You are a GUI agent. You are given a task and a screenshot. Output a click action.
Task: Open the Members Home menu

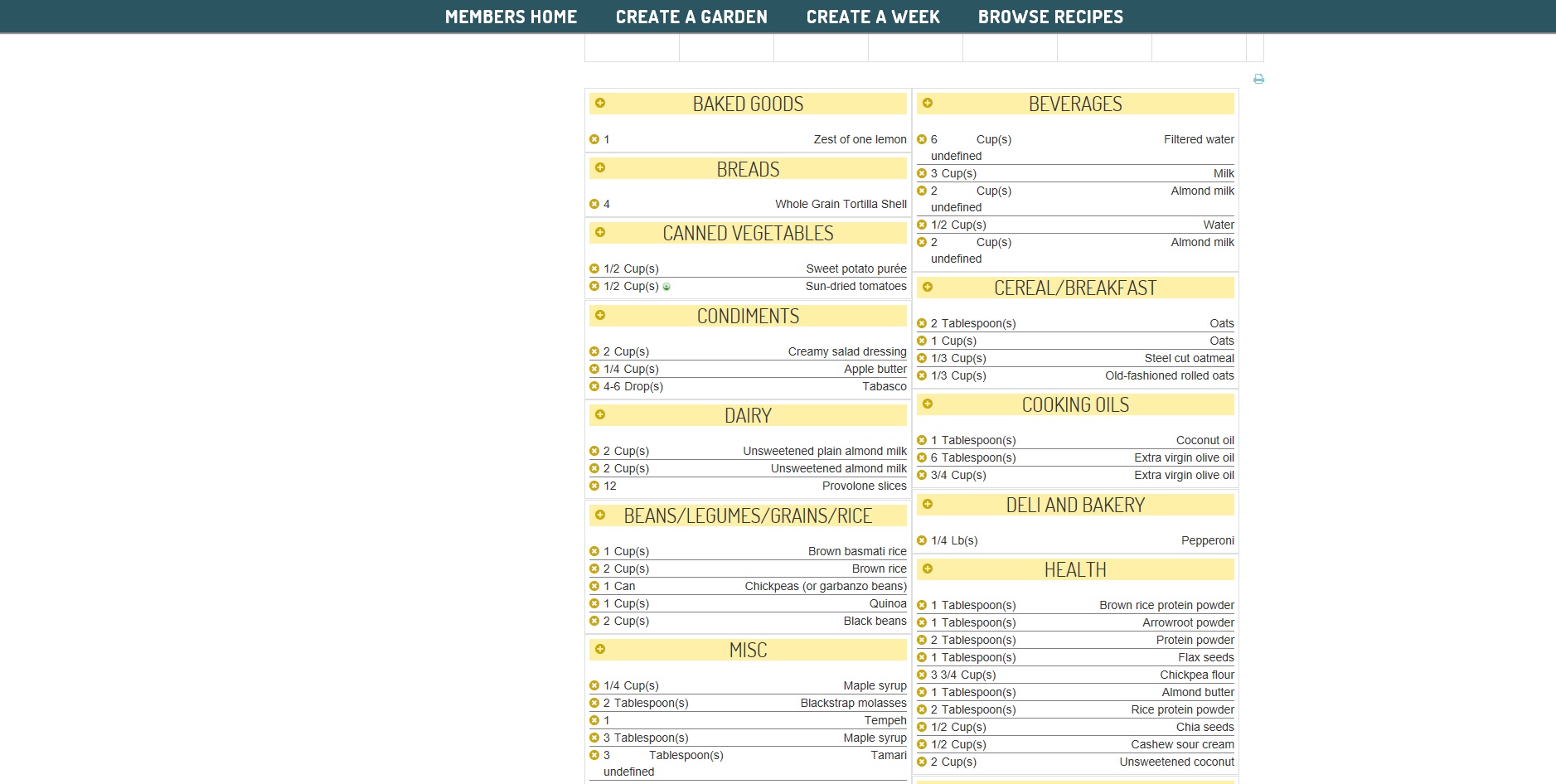pyautogui.click(x=511, y=17)
